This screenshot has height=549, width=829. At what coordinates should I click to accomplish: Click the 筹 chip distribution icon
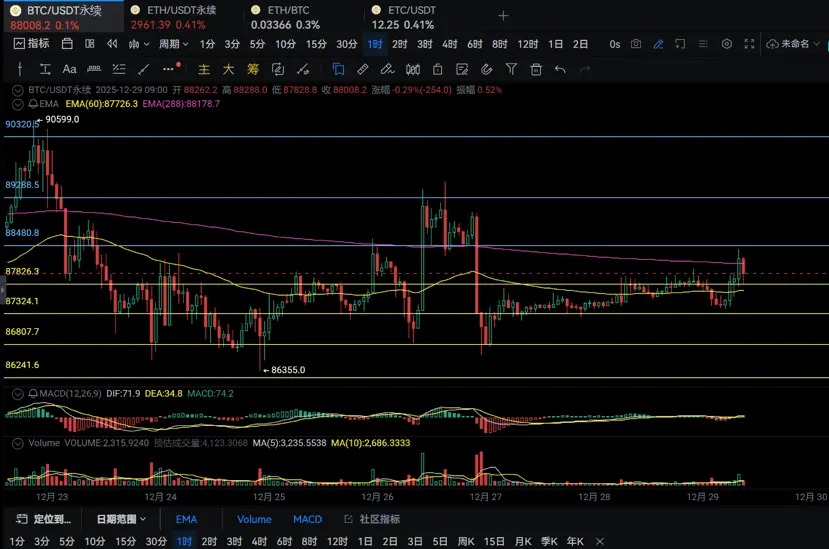coord(253,69)
